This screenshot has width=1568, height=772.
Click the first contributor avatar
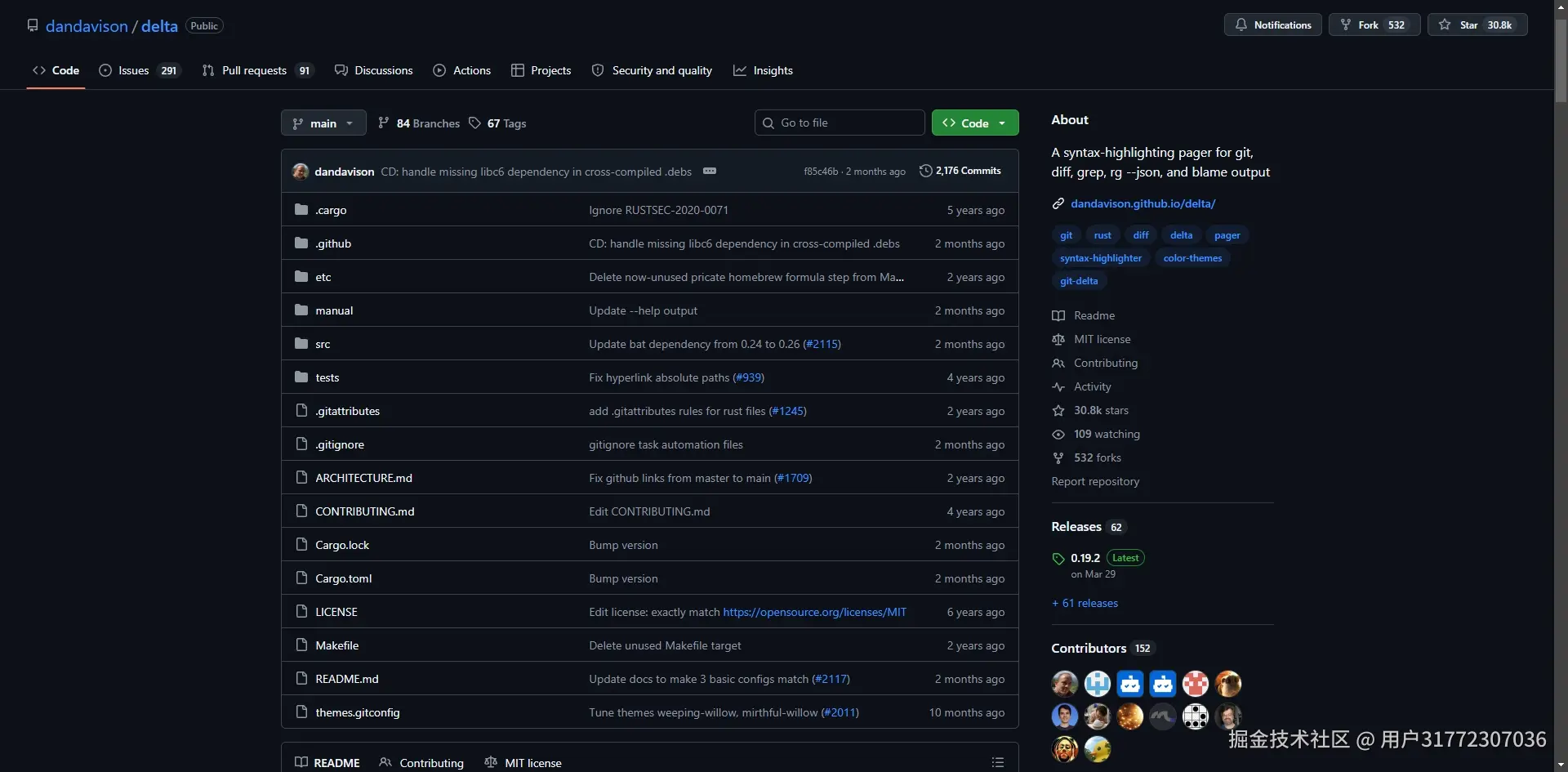[1065, 684]
